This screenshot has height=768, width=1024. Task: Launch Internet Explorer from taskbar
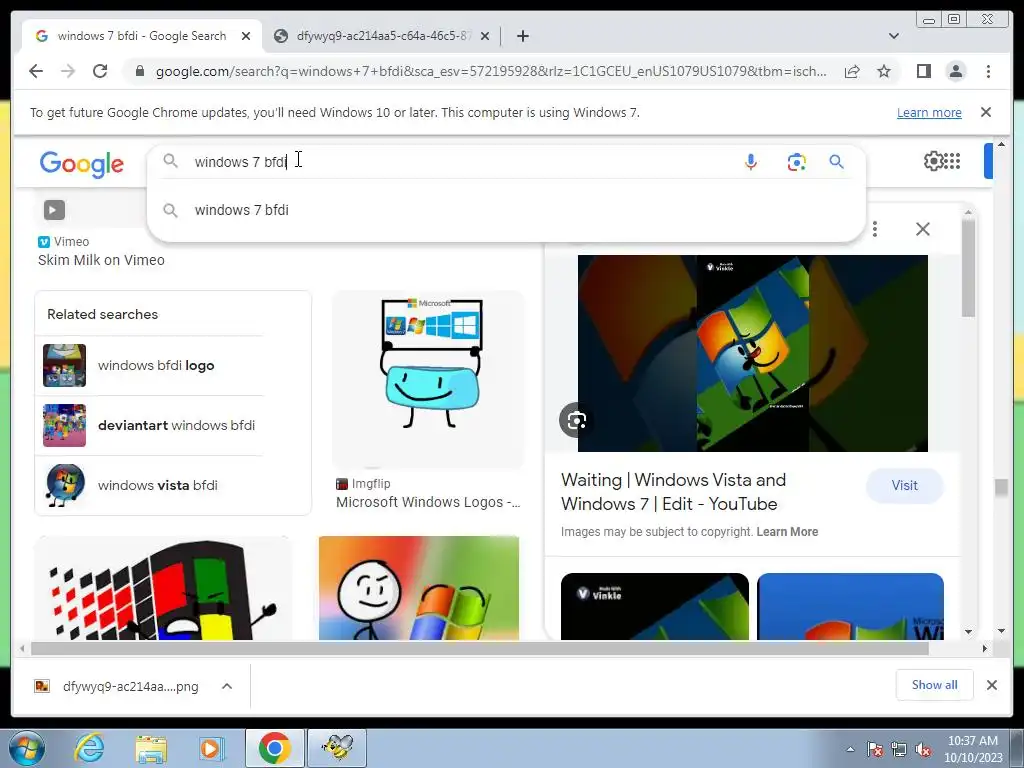click(x=89, y=748)
